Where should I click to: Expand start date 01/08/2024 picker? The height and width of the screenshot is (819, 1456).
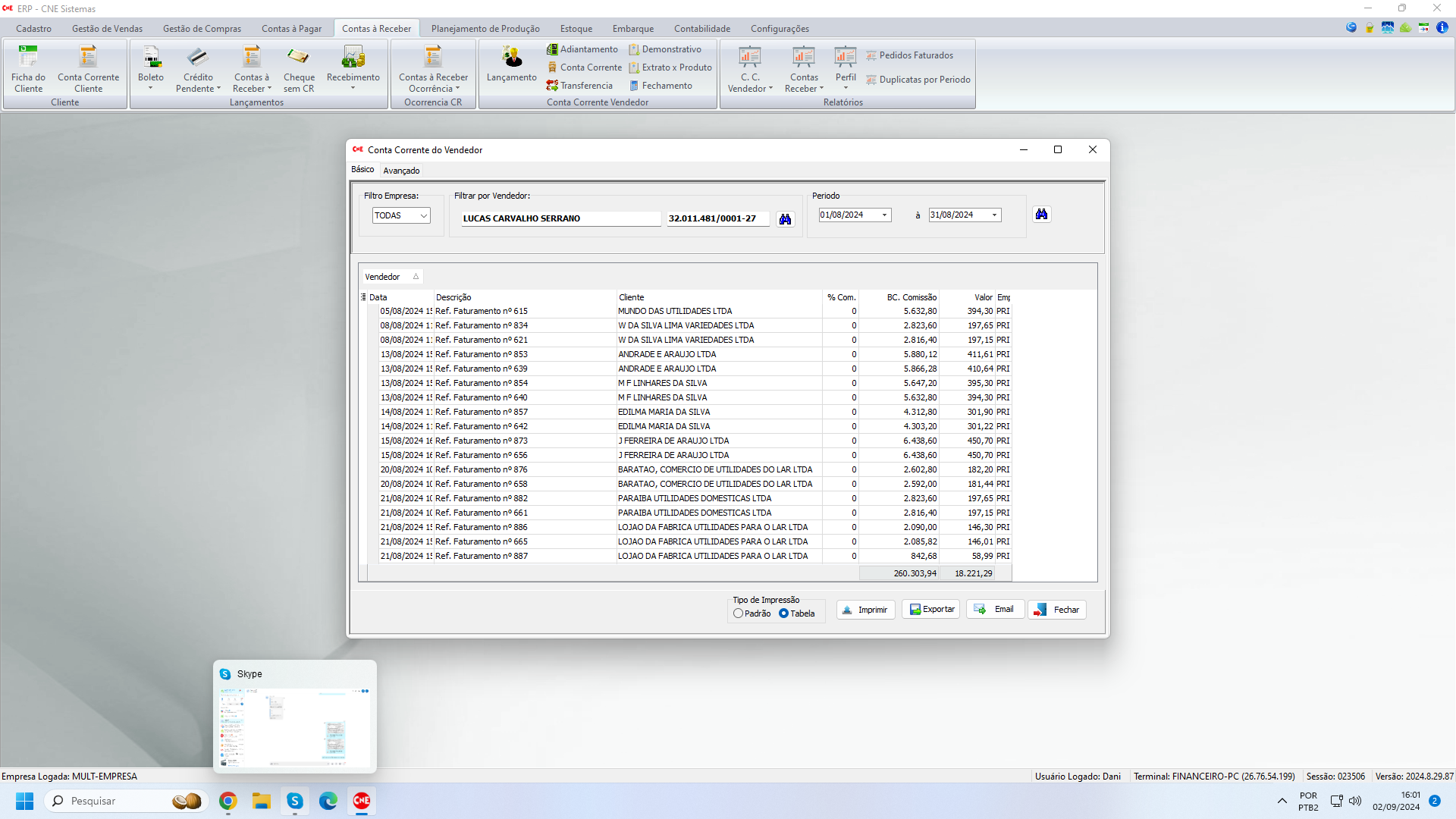pos(884,215)
